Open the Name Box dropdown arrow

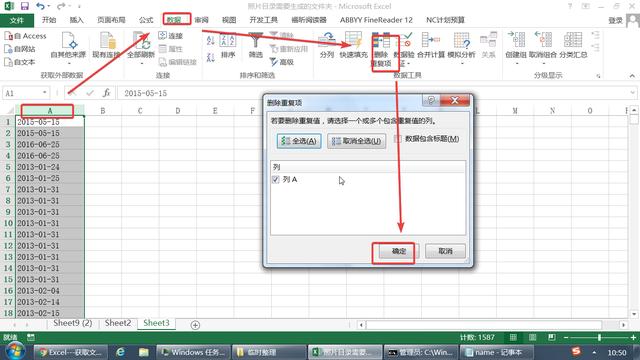coord(44,93)
